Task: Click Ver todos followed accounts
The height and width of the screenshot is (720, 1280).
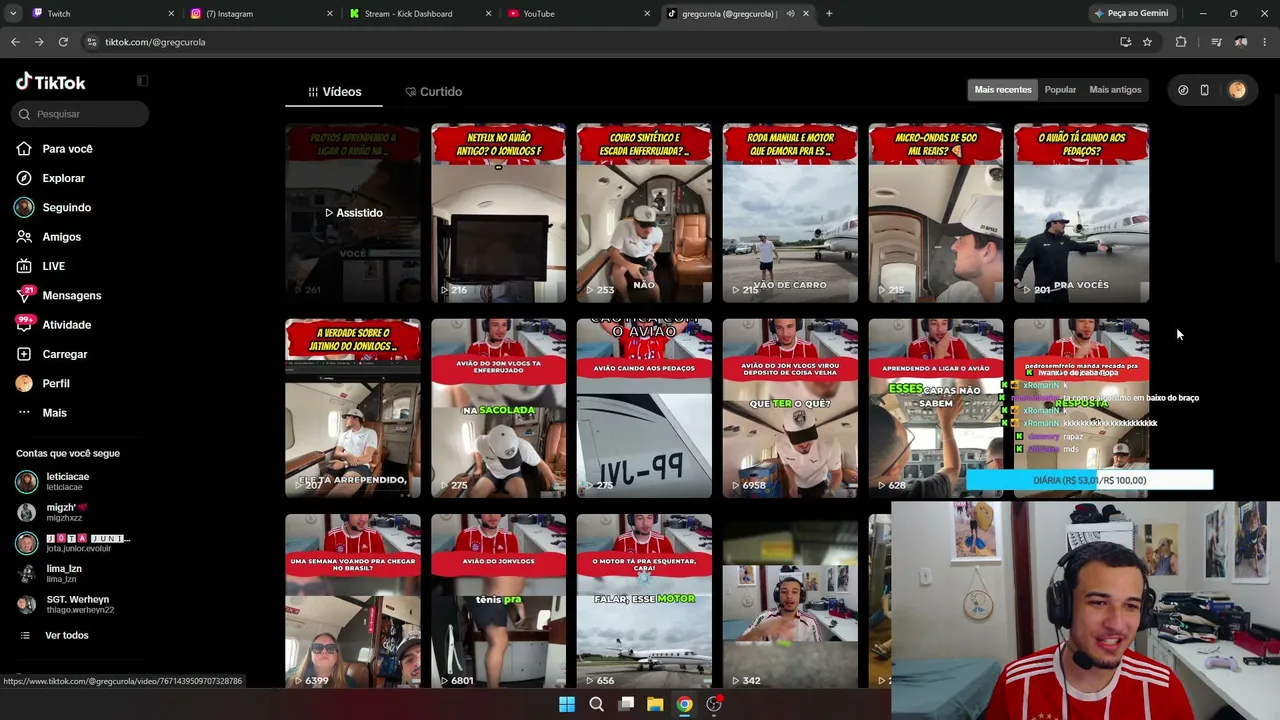Action: (x=66, y=635)
